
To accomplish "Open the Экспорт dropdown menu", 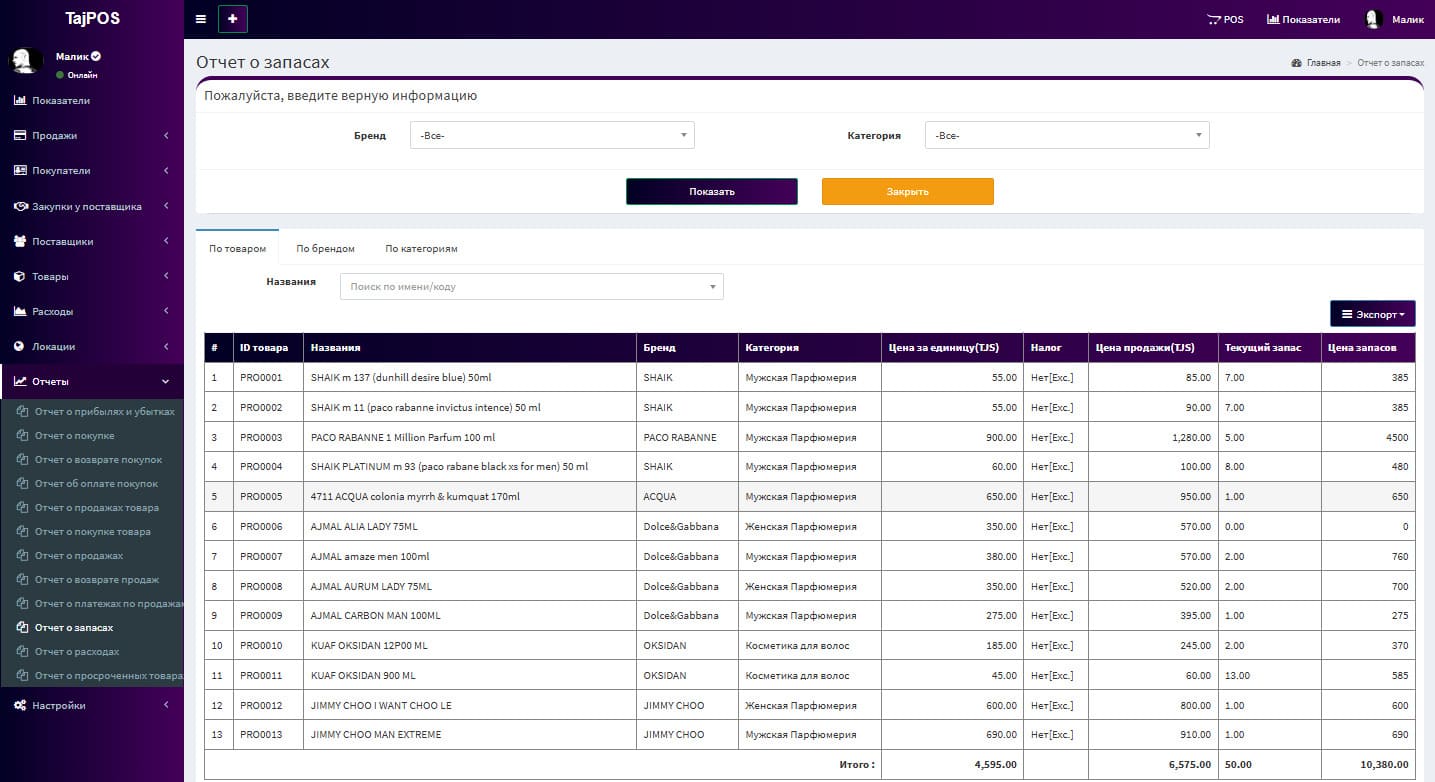I will pos(1373,314).
